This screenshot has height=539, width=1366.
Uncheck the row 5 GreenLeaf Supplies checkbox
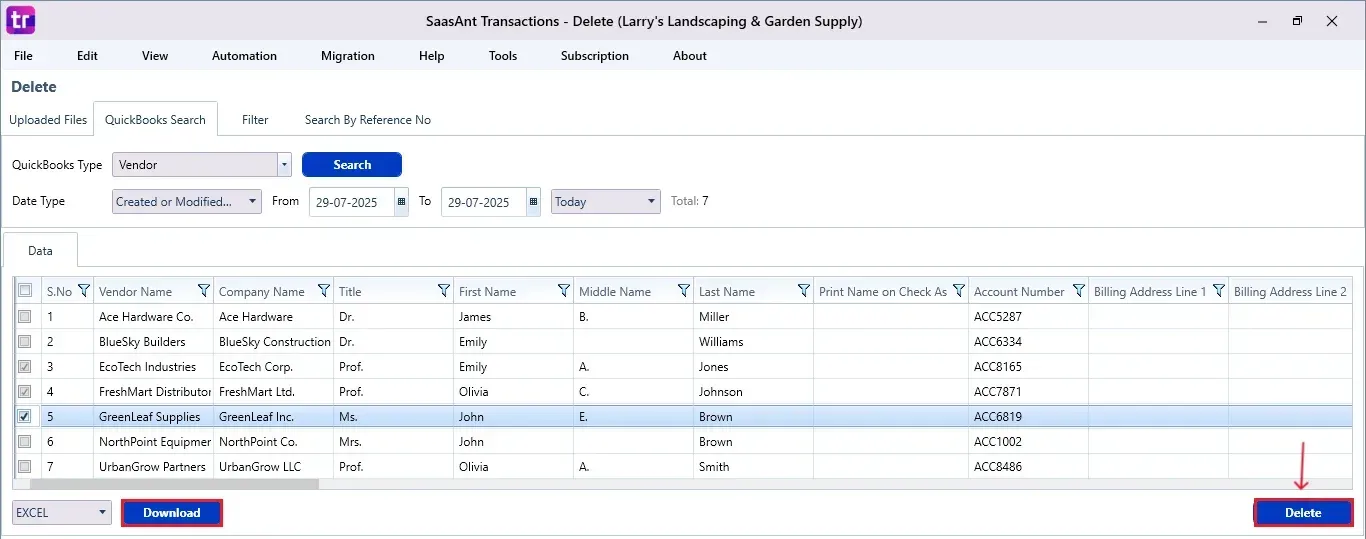[x=25, y=416]
